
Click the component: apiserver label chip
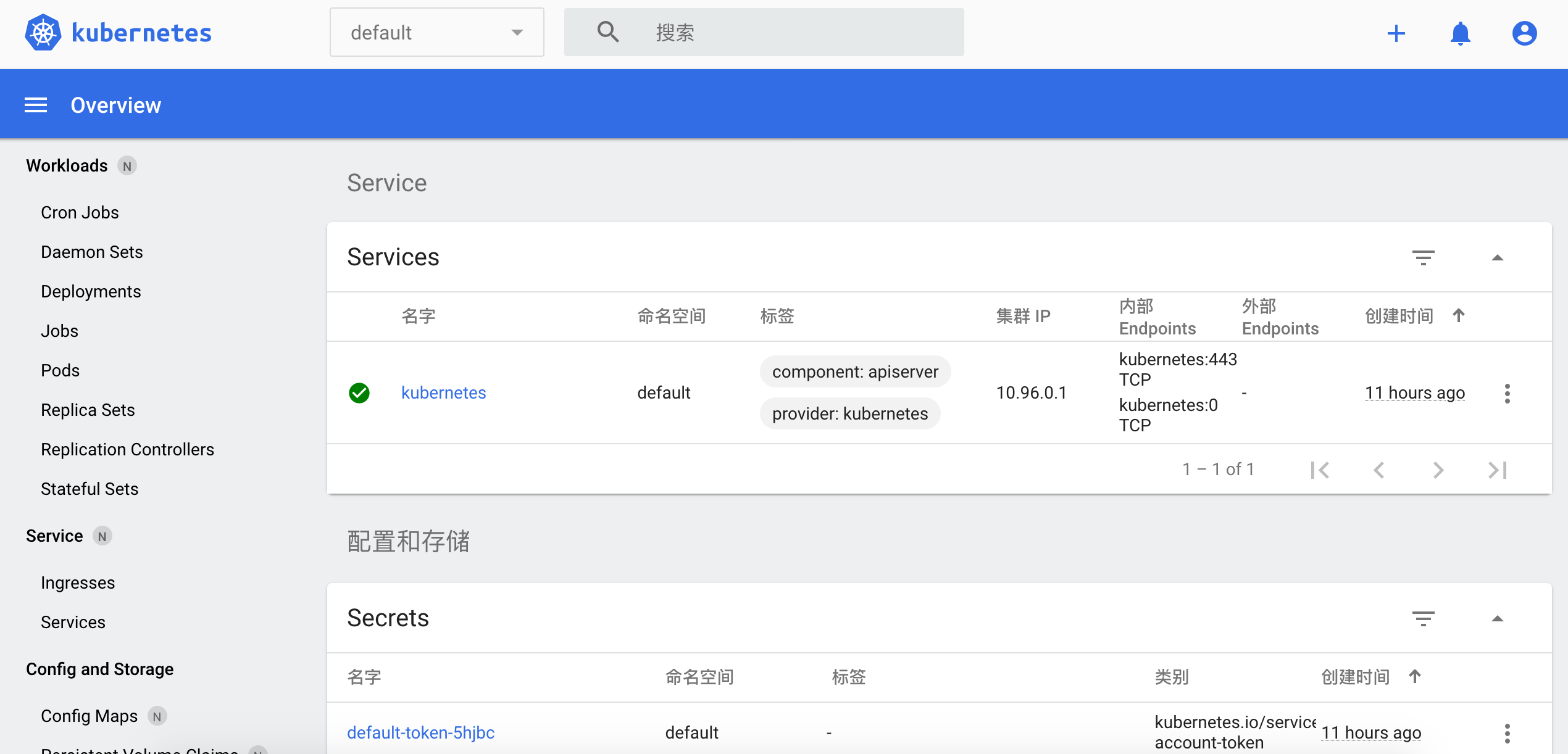point(855,371)
